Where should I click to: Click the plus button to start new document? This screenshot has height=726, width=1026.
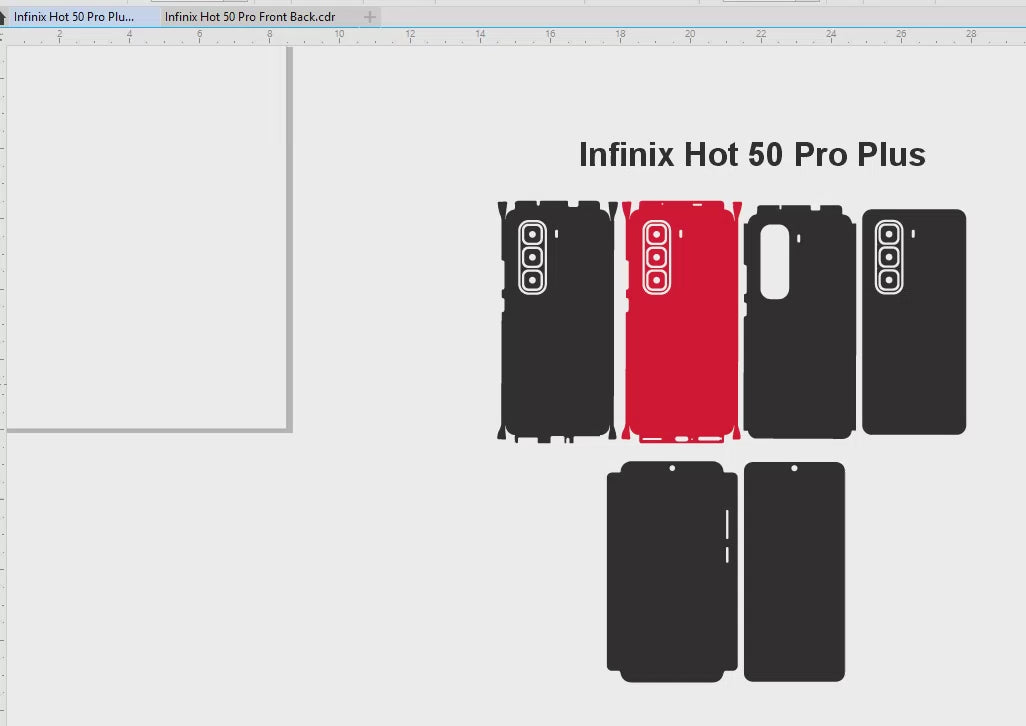point(370,17)
